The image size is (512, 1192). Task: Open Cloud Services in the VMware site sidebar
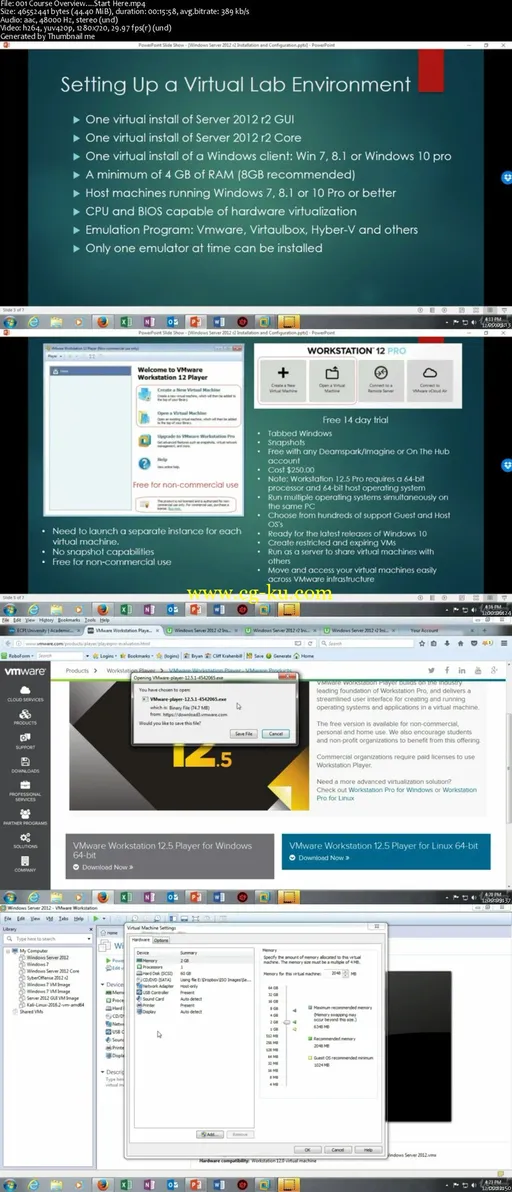point(25,693)
